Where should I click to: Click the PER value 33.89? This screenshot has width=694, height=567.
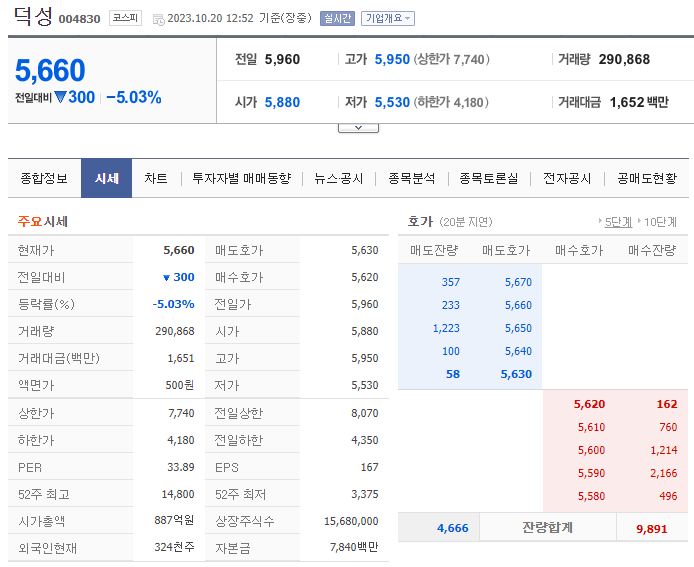coord(181,467)
